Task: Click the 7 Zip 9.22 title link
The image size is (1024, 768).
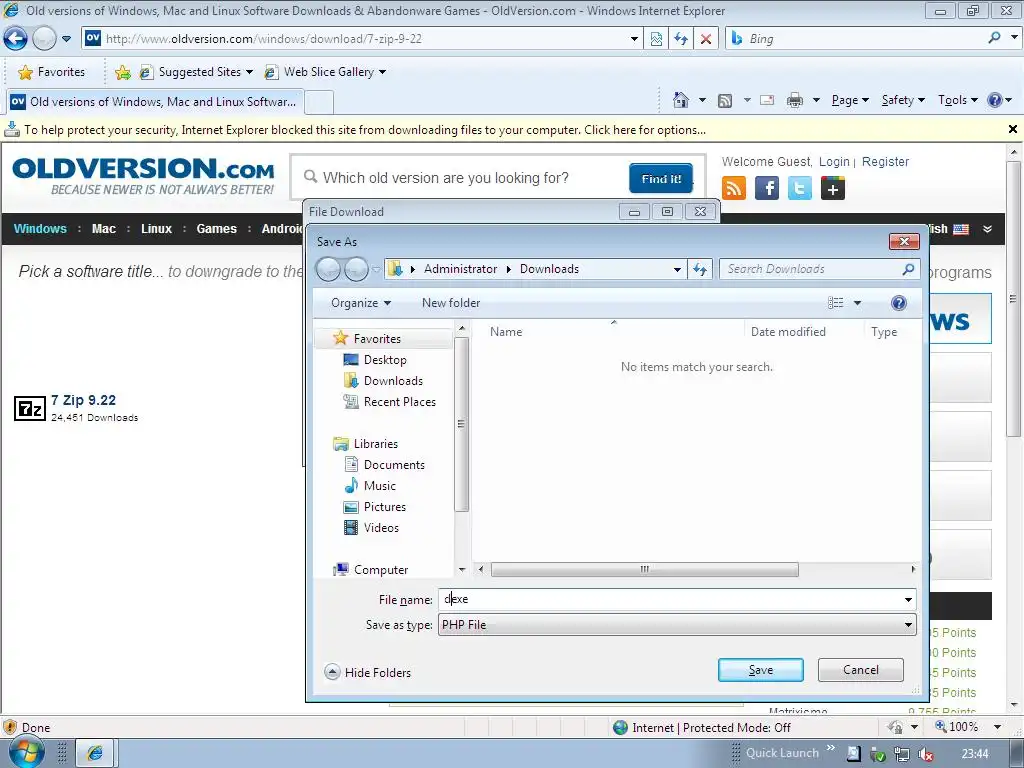Action: coord(84,400)
